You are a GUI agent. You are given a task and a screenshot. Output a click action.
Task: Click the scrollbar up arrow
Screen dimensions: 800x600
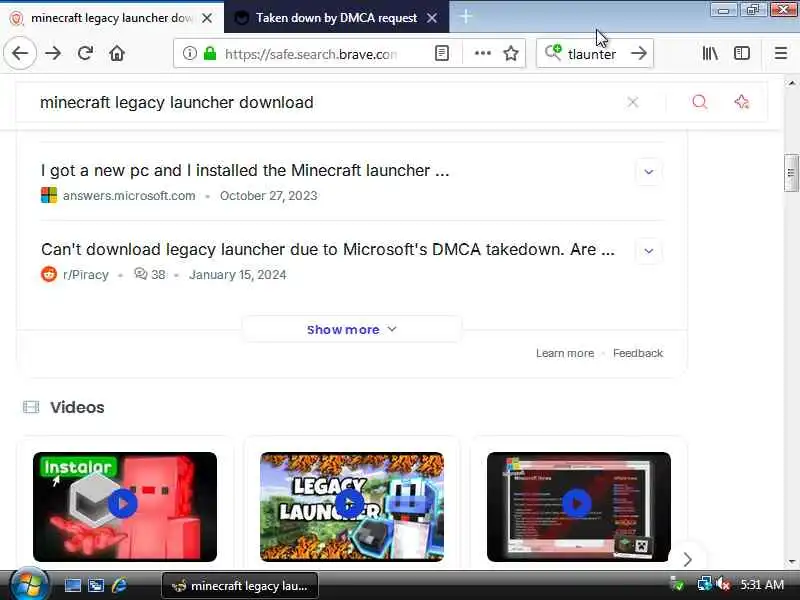click(791, 83)
